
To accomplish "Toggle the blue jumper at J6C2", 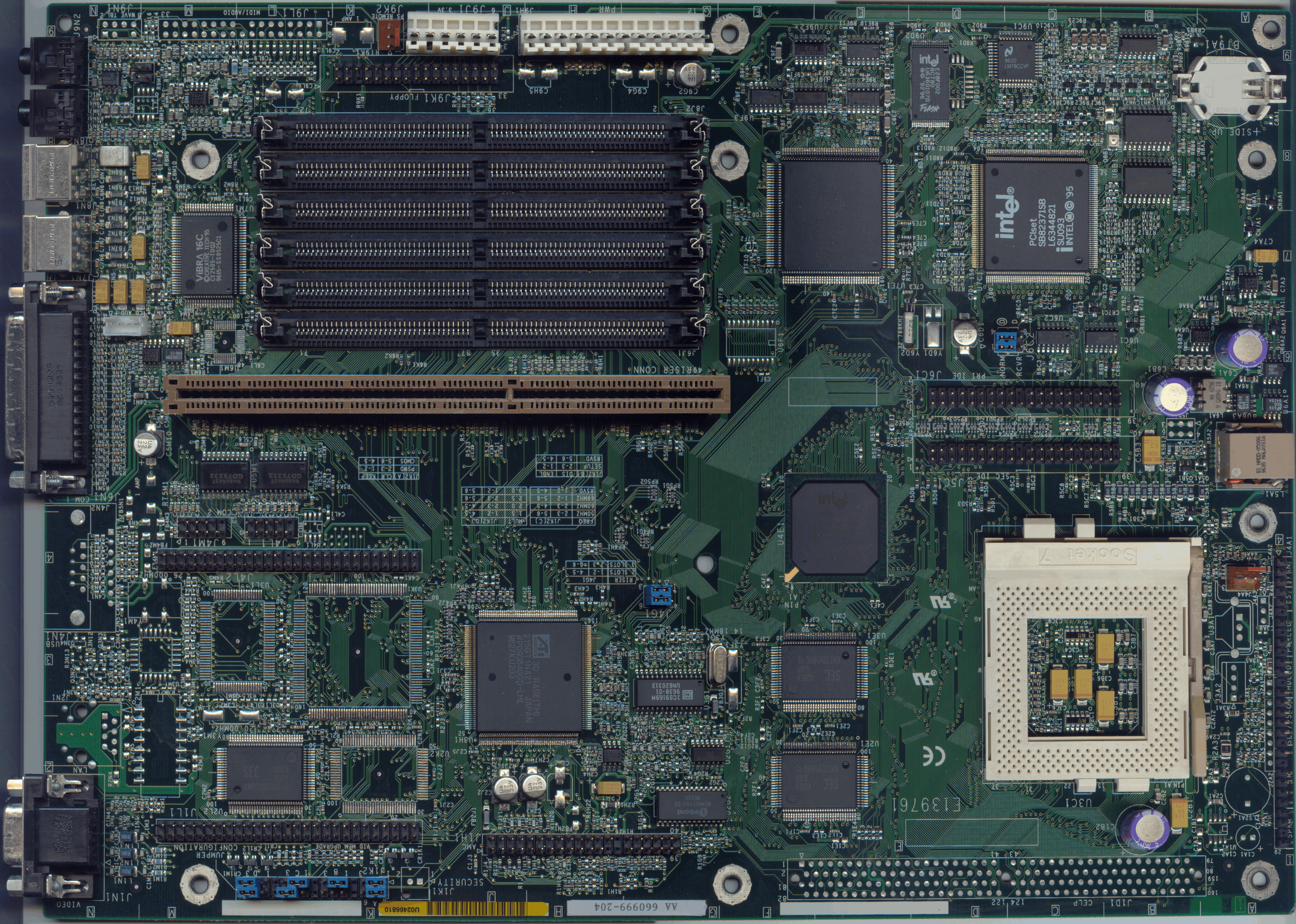I will click(x=1006, y=342).
